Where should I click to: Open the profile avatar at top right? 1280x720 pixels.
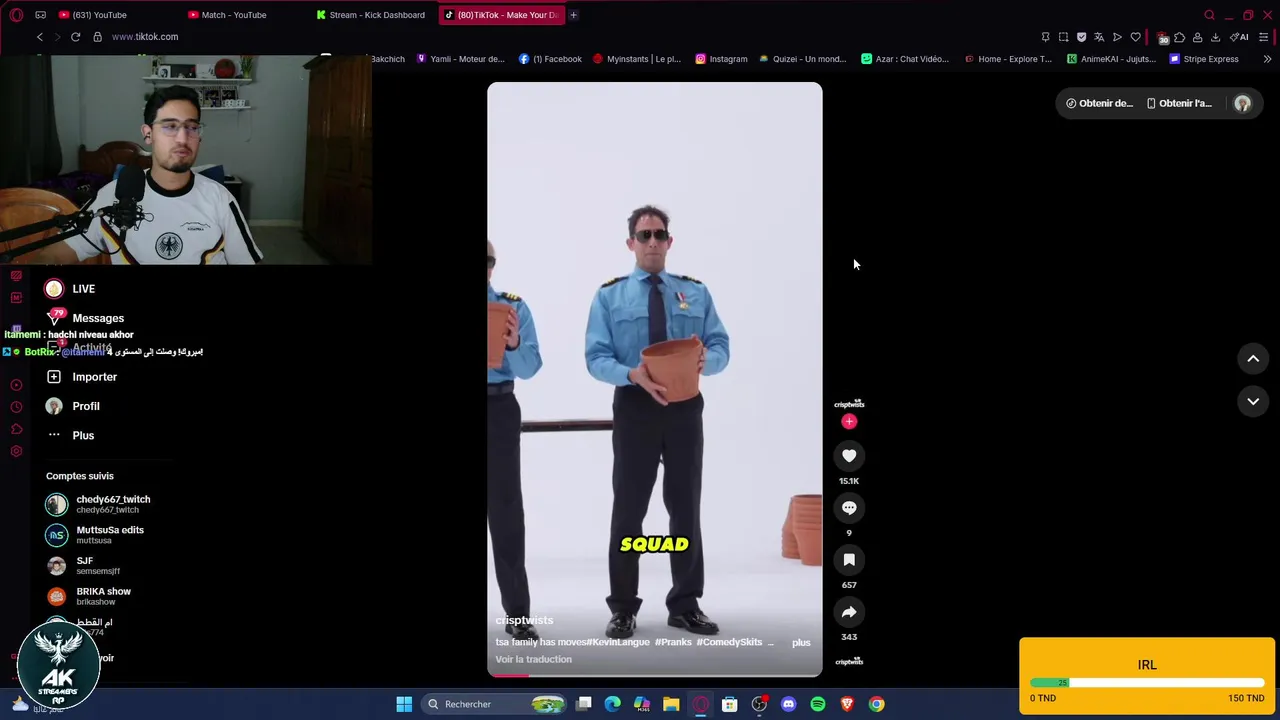pyautogui.click(x=1242, y=103)
